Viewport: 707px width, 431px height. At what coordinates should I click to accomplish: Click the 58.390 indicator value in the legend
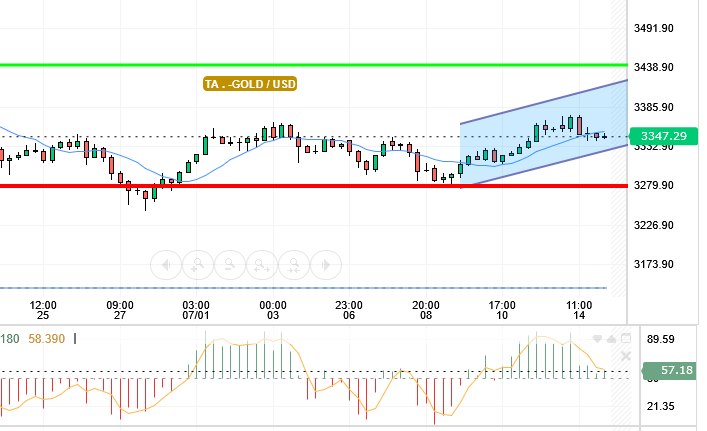pyautogui.click(x=46, y=339)
